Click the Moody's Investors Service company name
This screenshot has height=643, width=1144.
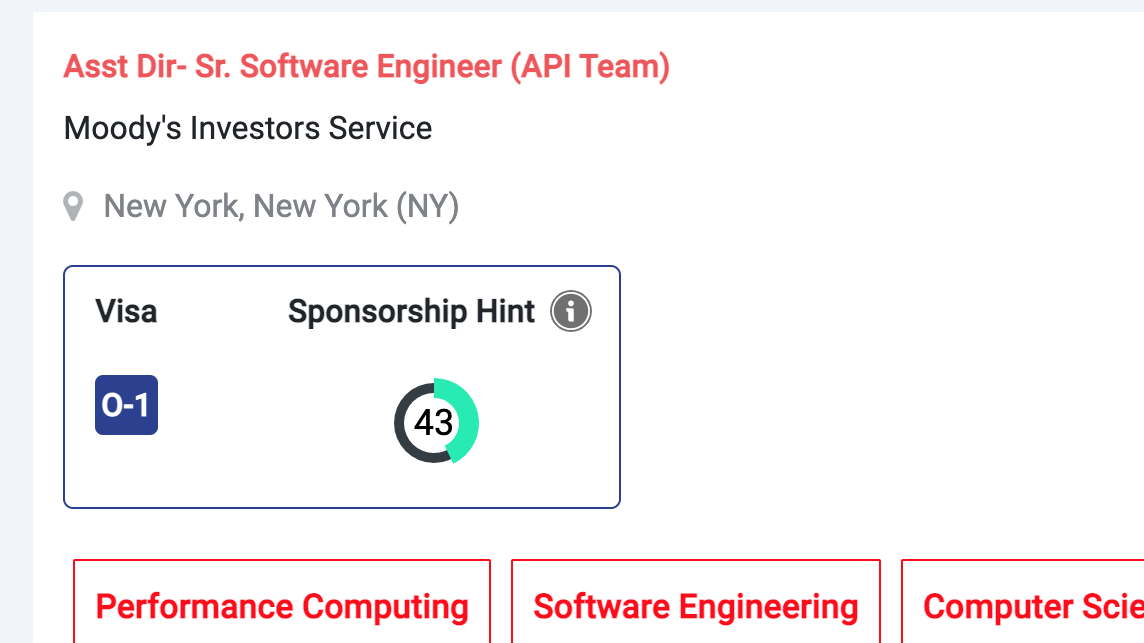[248, 128]
